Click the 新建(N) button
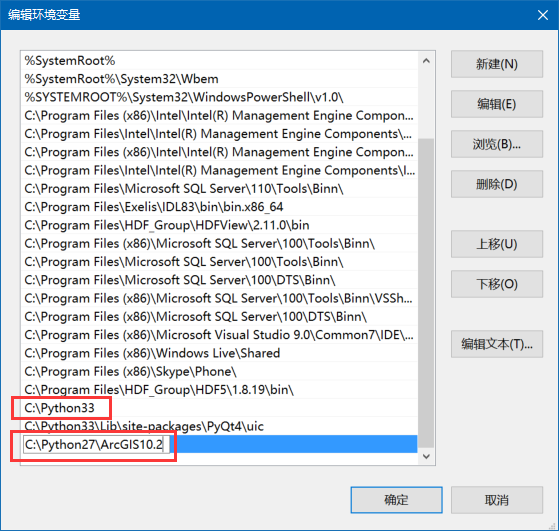Viewport: 559px width, 531px height. [x=497, y=64]
